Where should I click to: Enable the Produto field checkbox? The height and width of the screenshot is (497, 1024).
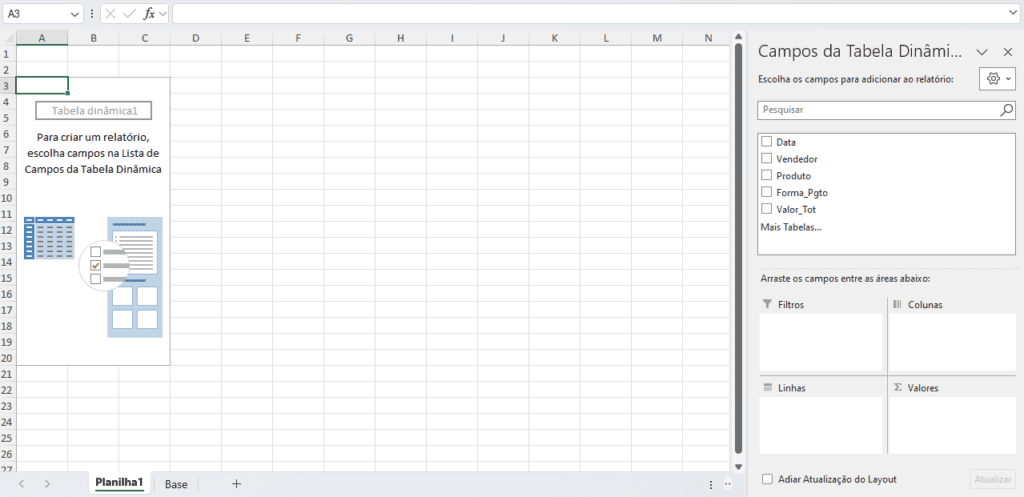(767, 175)
